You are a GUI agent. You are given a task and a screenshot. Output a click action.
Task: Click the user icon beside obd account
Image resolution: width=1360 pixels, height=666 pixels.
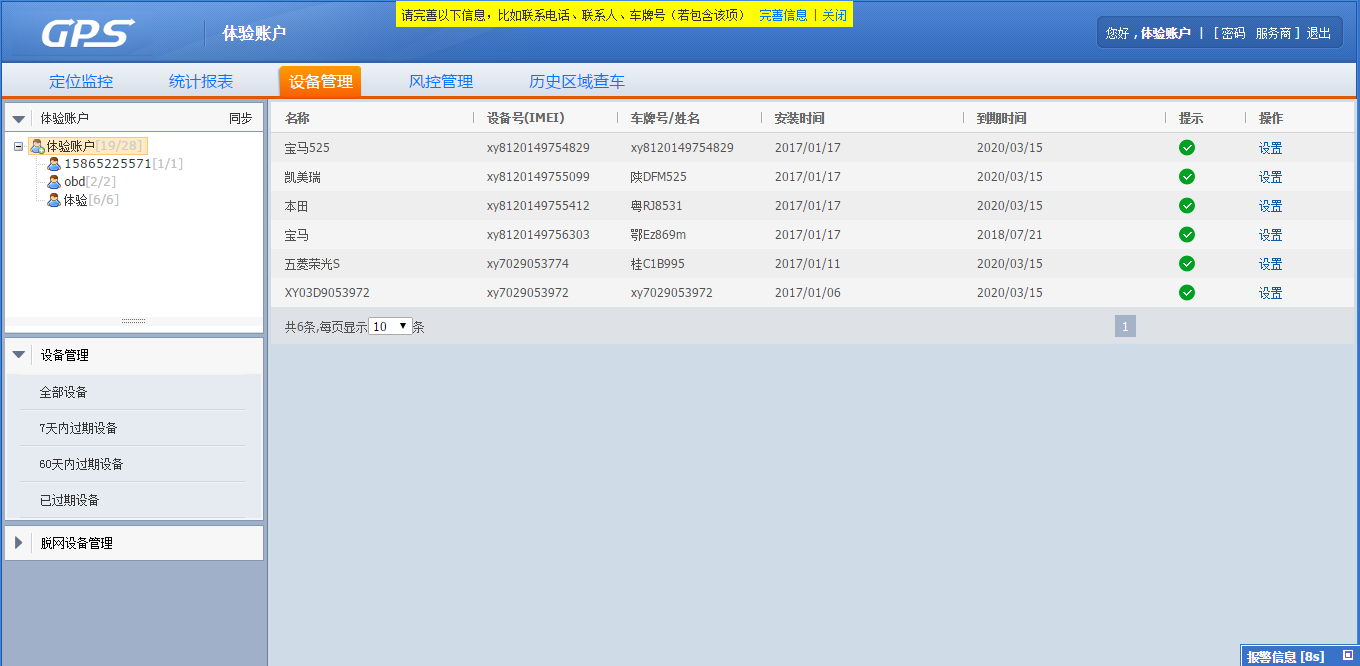click(x=54, y=182)
